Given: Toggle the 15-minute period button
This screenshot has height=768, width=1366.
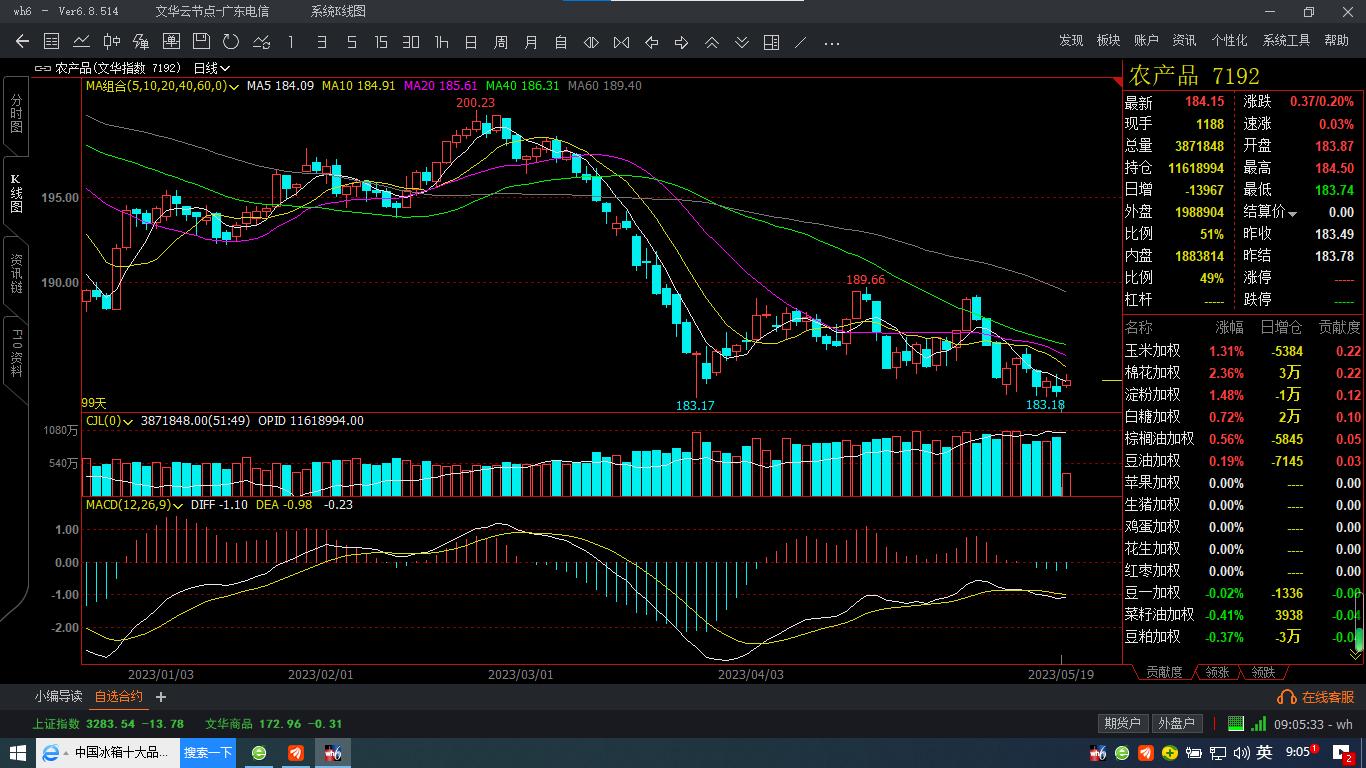Looking at the screenshot, I should pyautogui.click(x=381, y=42).
